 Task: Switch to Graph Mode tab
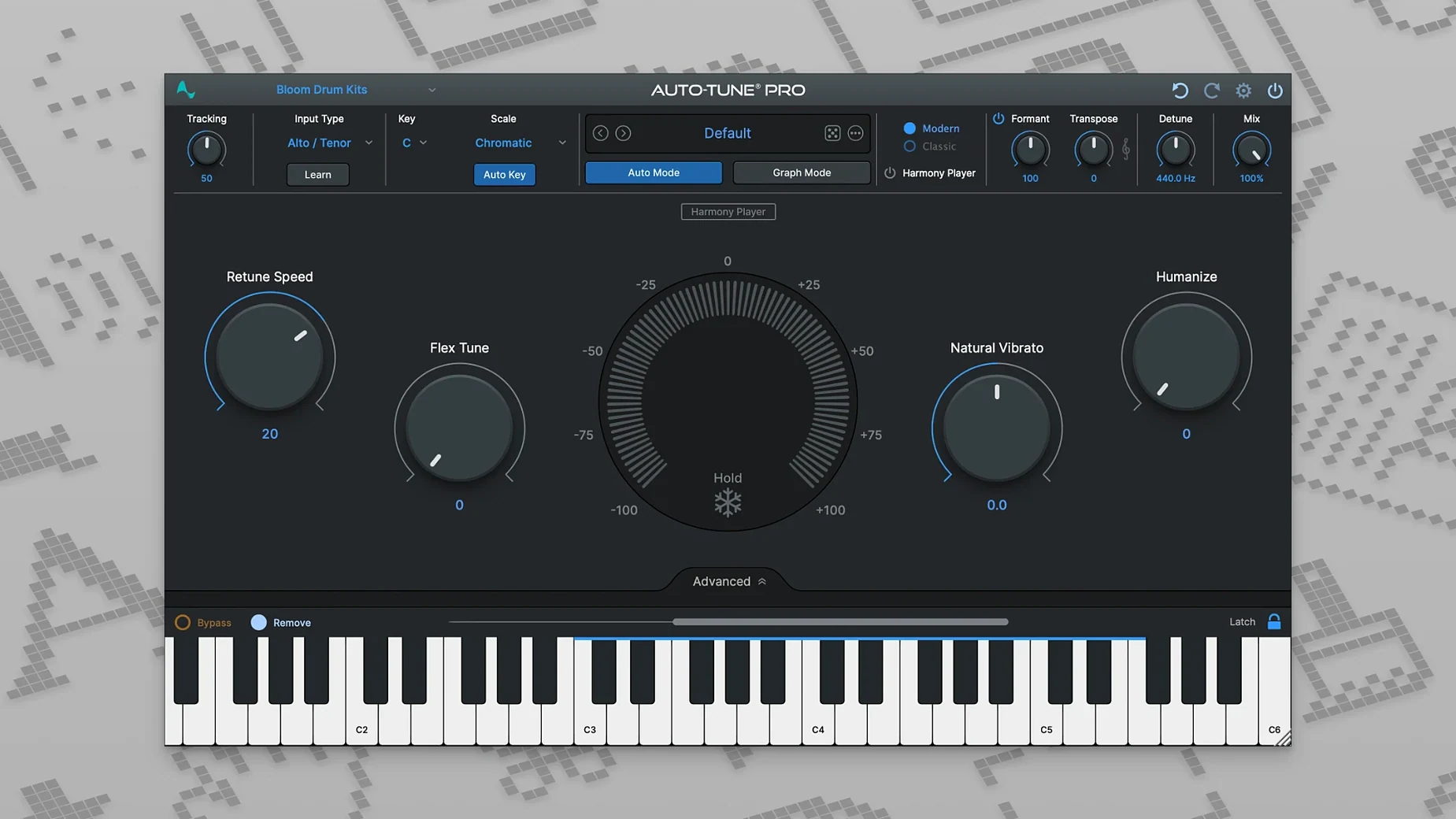pos(802,172)
